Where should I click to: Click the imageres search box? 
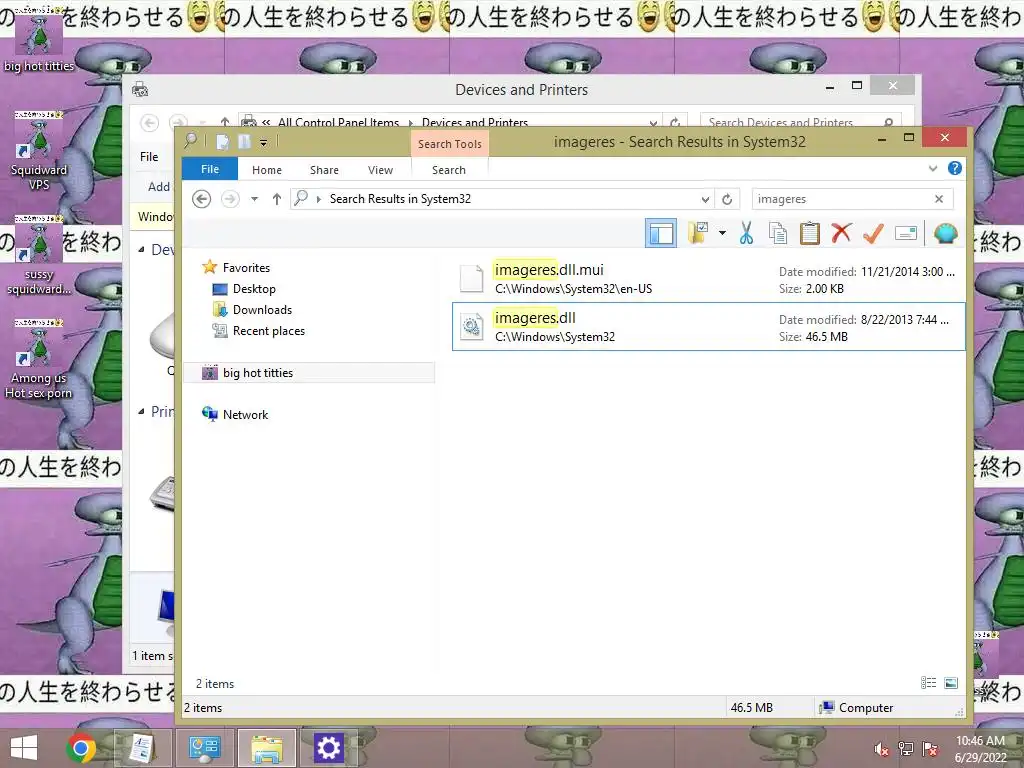840,199
